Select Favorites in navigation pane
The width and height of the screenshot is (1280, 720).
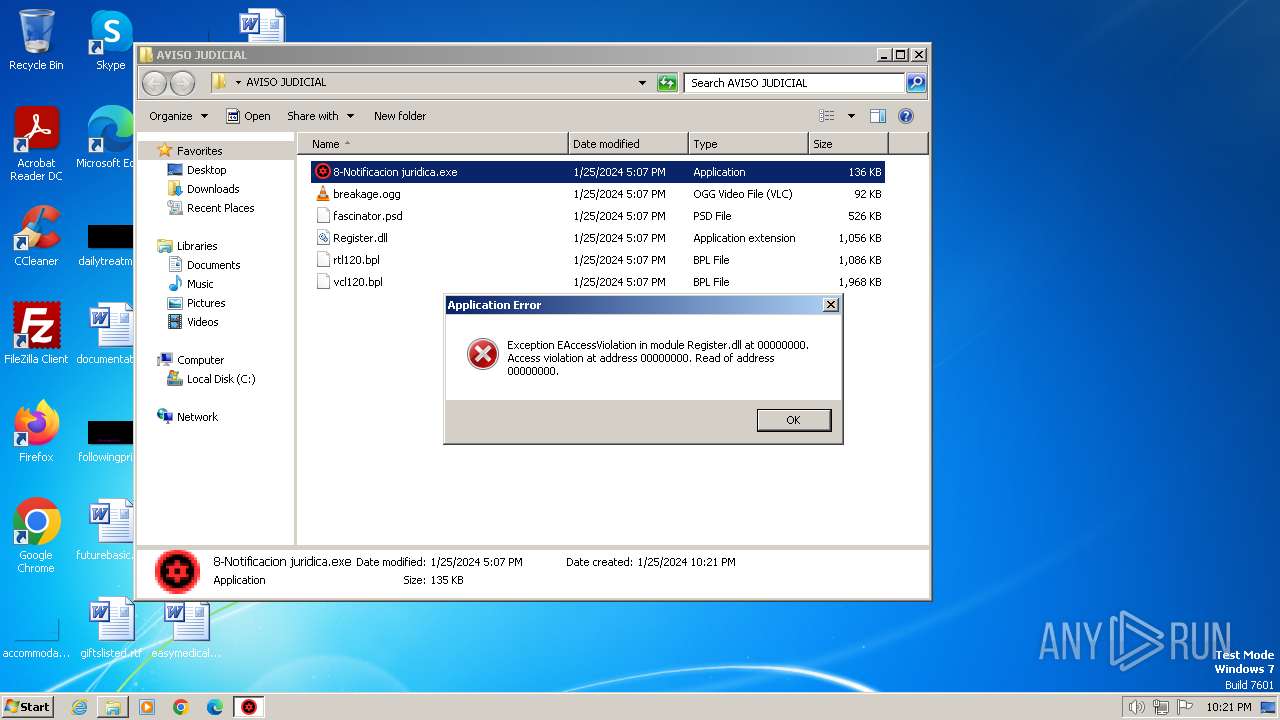pyautogui.click(x=199, y=151)
